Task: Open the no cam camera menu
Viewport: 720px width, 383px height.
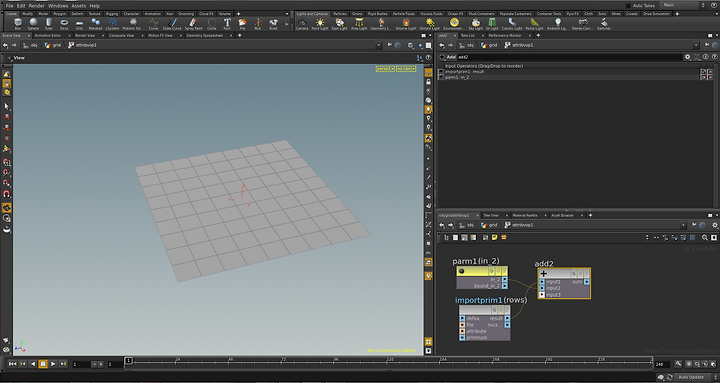Action: [x=406, y=69]
